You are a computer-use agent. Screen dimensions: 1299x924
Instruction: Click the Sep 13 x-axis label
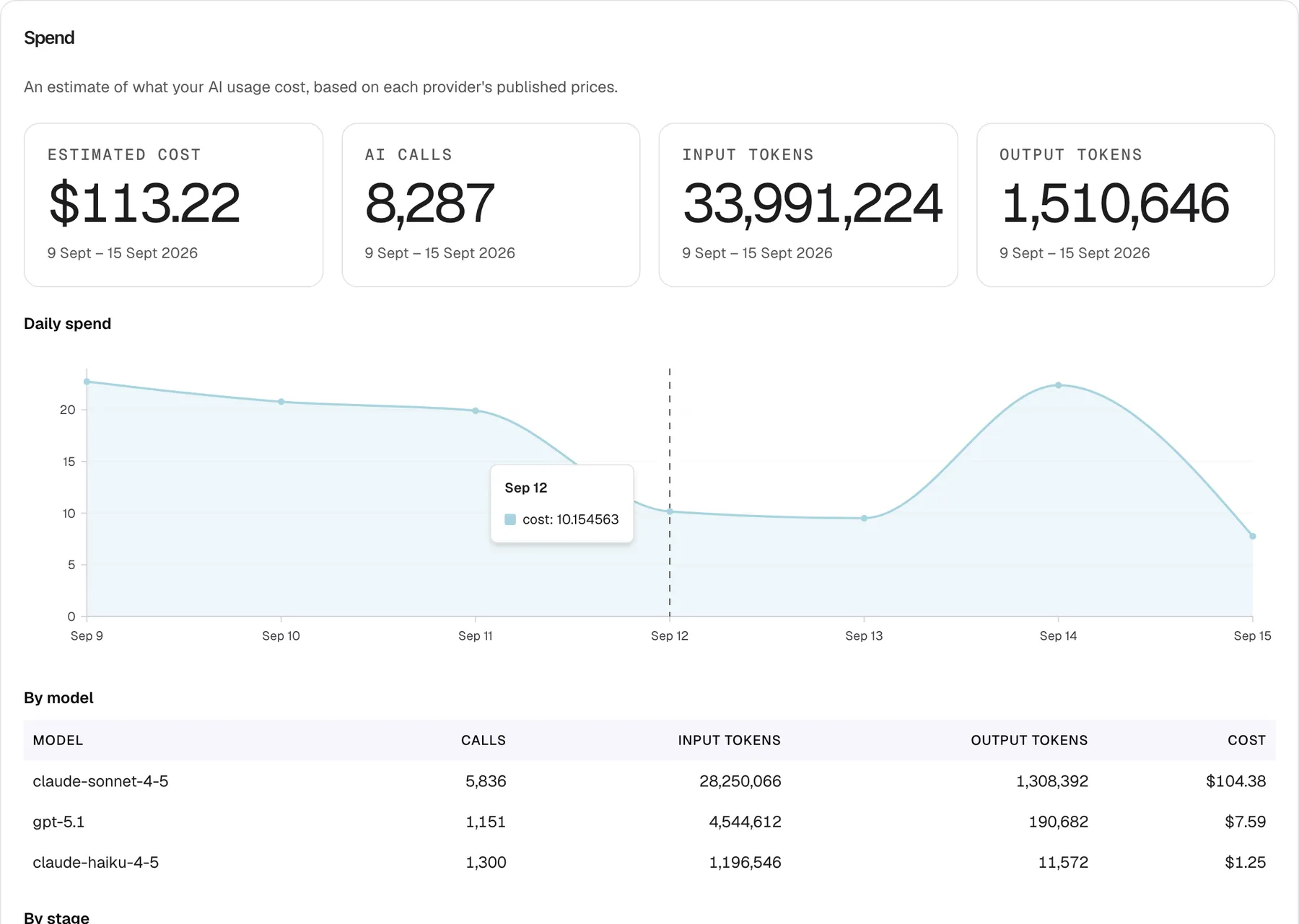click(864, 635)
